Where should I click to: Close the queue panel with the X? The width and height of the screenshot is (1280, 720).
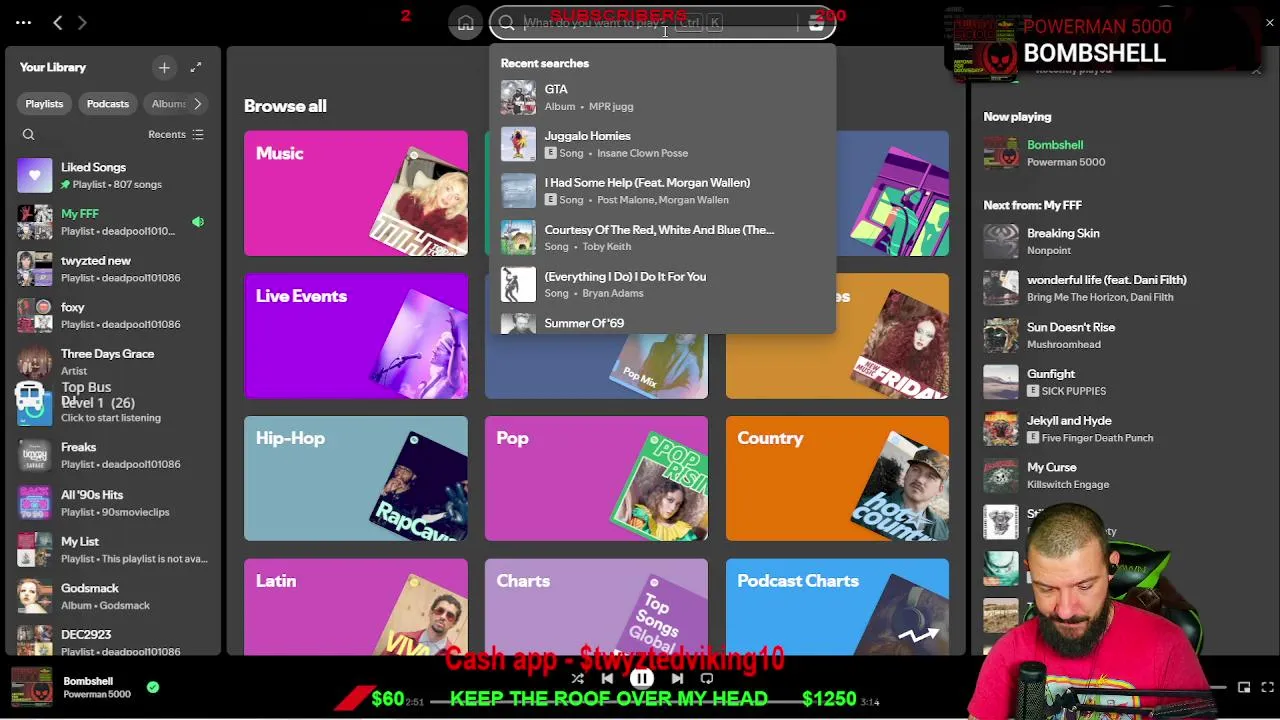click(1256, 69)
